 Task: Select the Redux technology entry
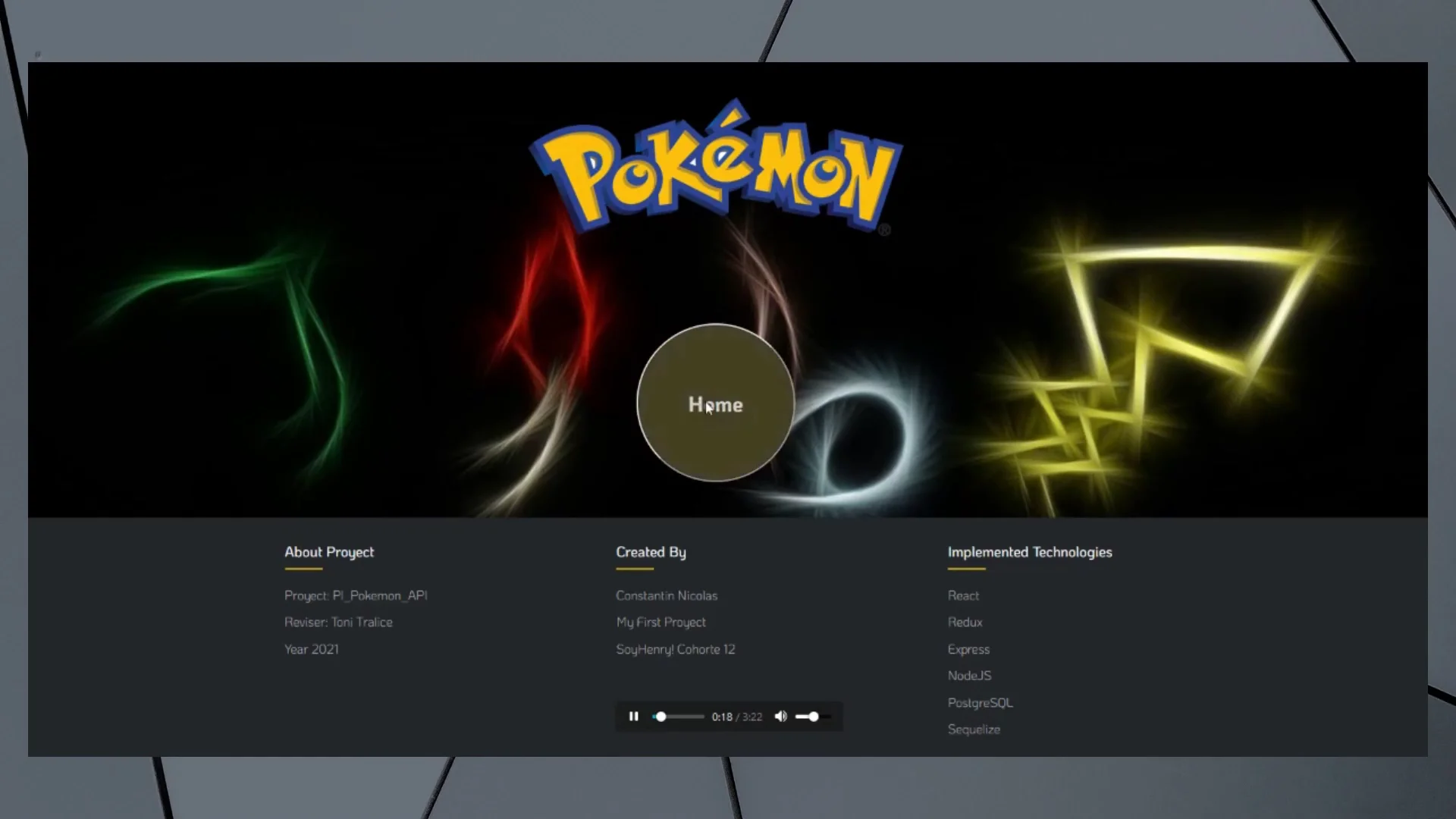pos(965,622)
